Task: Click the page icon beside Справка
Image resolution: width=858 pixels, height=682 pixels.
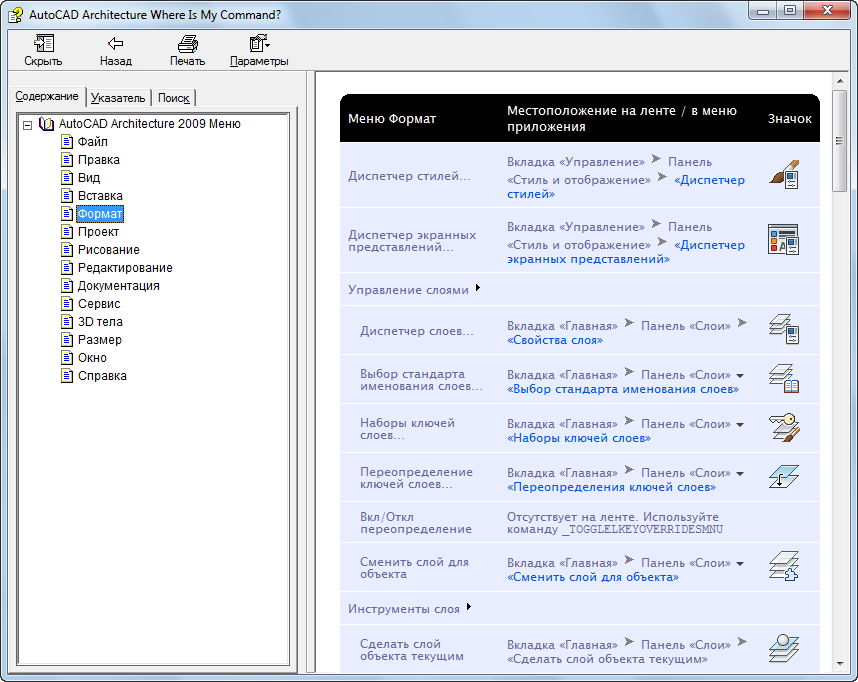Action: [67, 375]
